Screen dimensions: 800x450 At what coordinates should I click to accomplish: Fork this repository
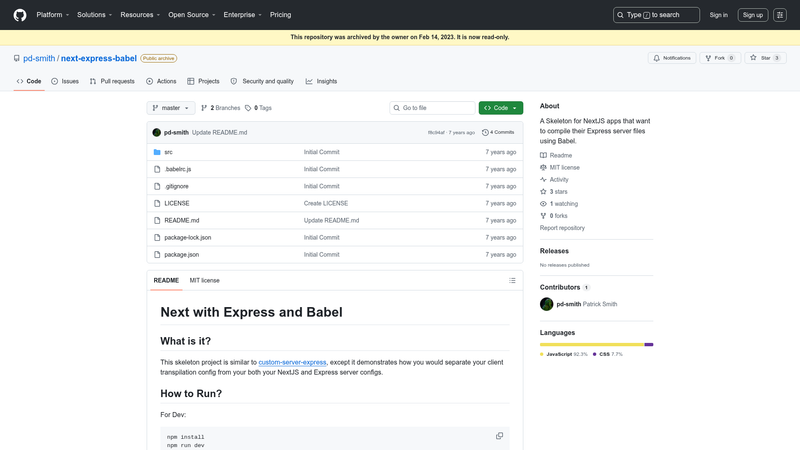719,58
